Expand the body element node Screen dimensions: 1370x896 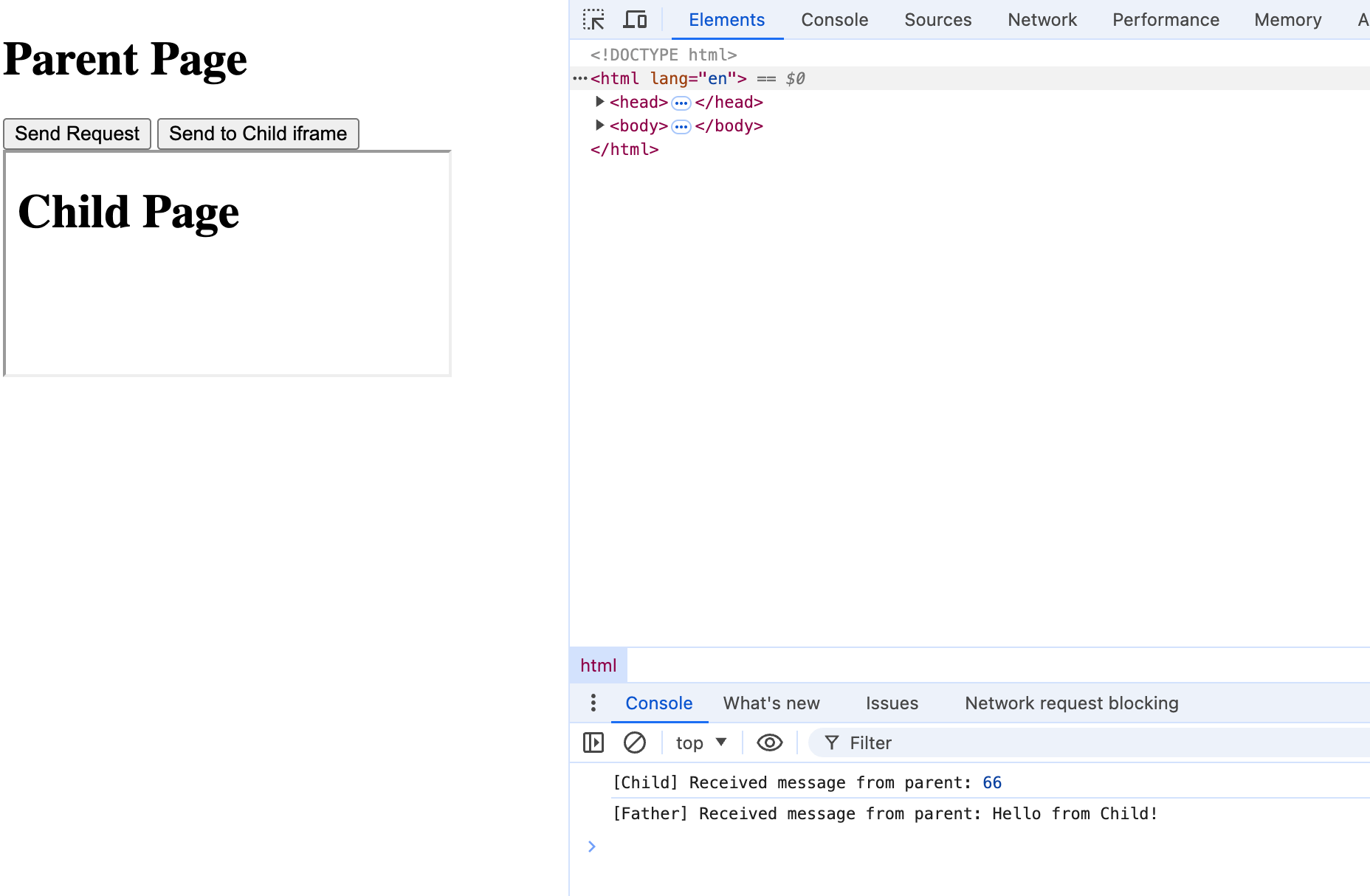[599, 125]
